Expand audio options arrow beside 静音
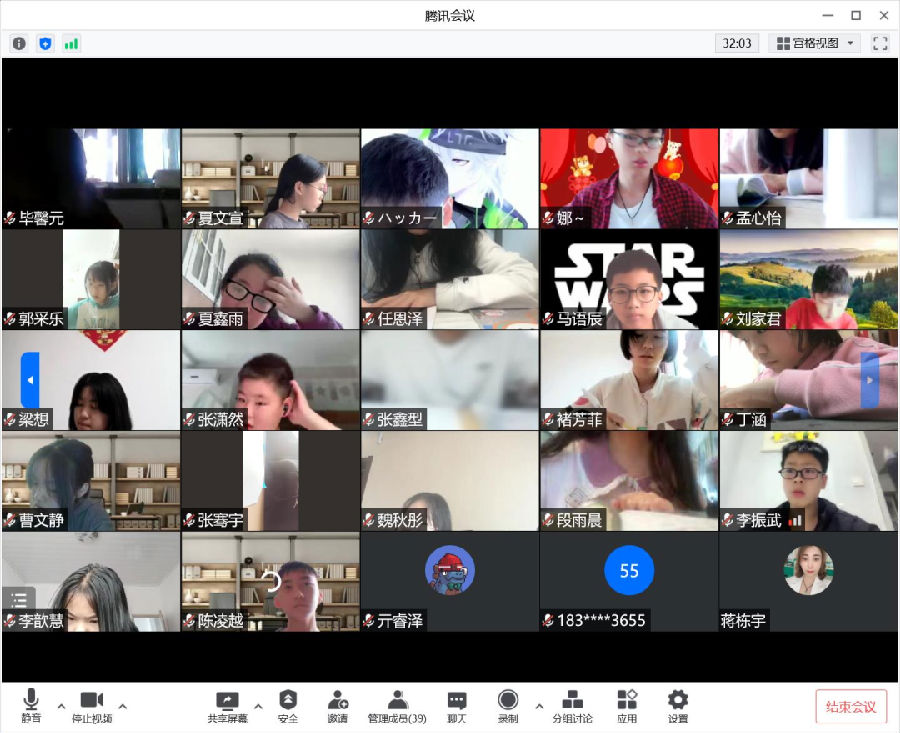Viewport: 900px width, 733px height. click(61, 704)
